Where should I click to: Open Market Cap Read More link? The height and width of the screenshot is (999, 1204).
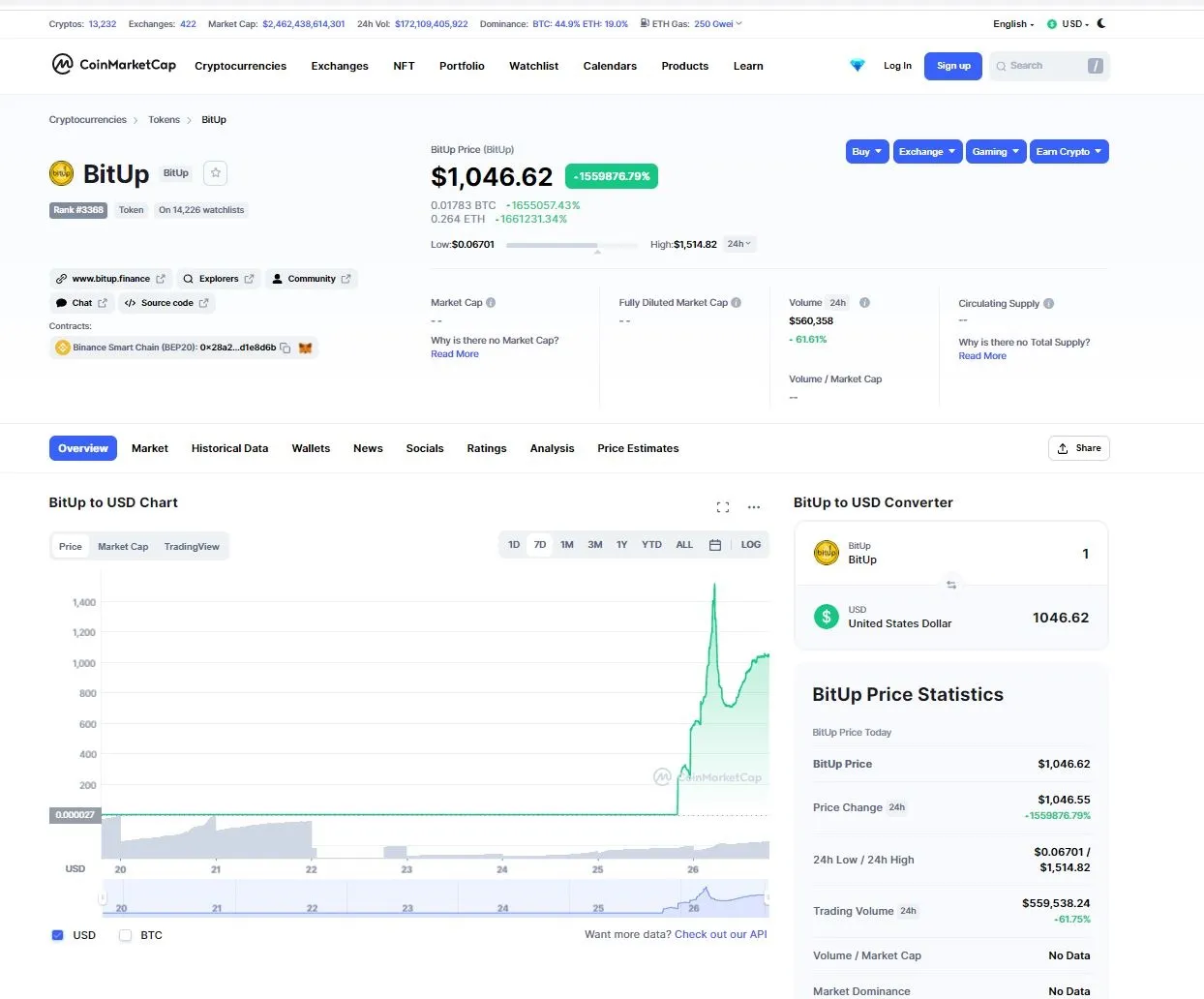point(455,354)
